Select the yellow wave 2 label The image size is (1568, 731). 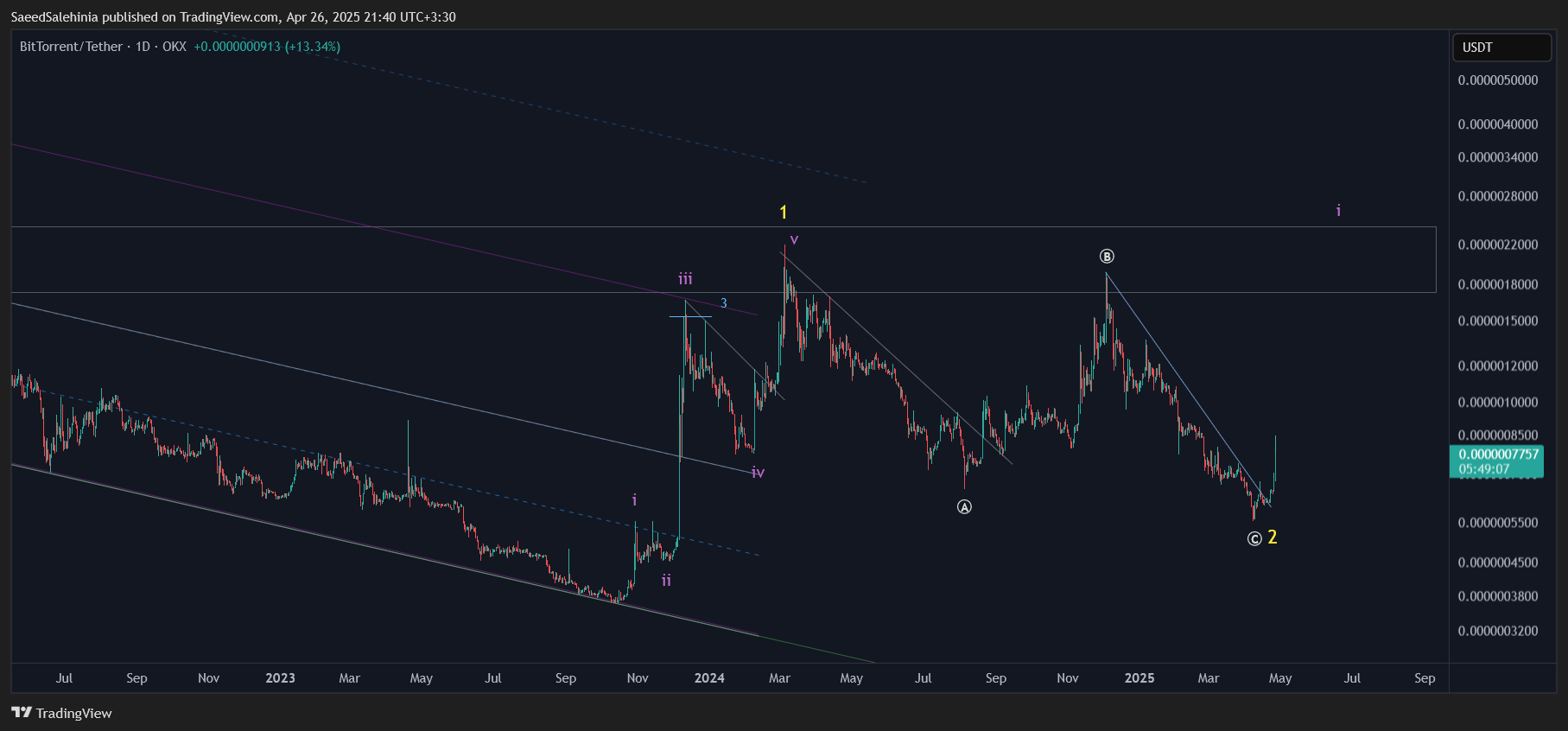pyautogui.click(x=1272, y=537)
